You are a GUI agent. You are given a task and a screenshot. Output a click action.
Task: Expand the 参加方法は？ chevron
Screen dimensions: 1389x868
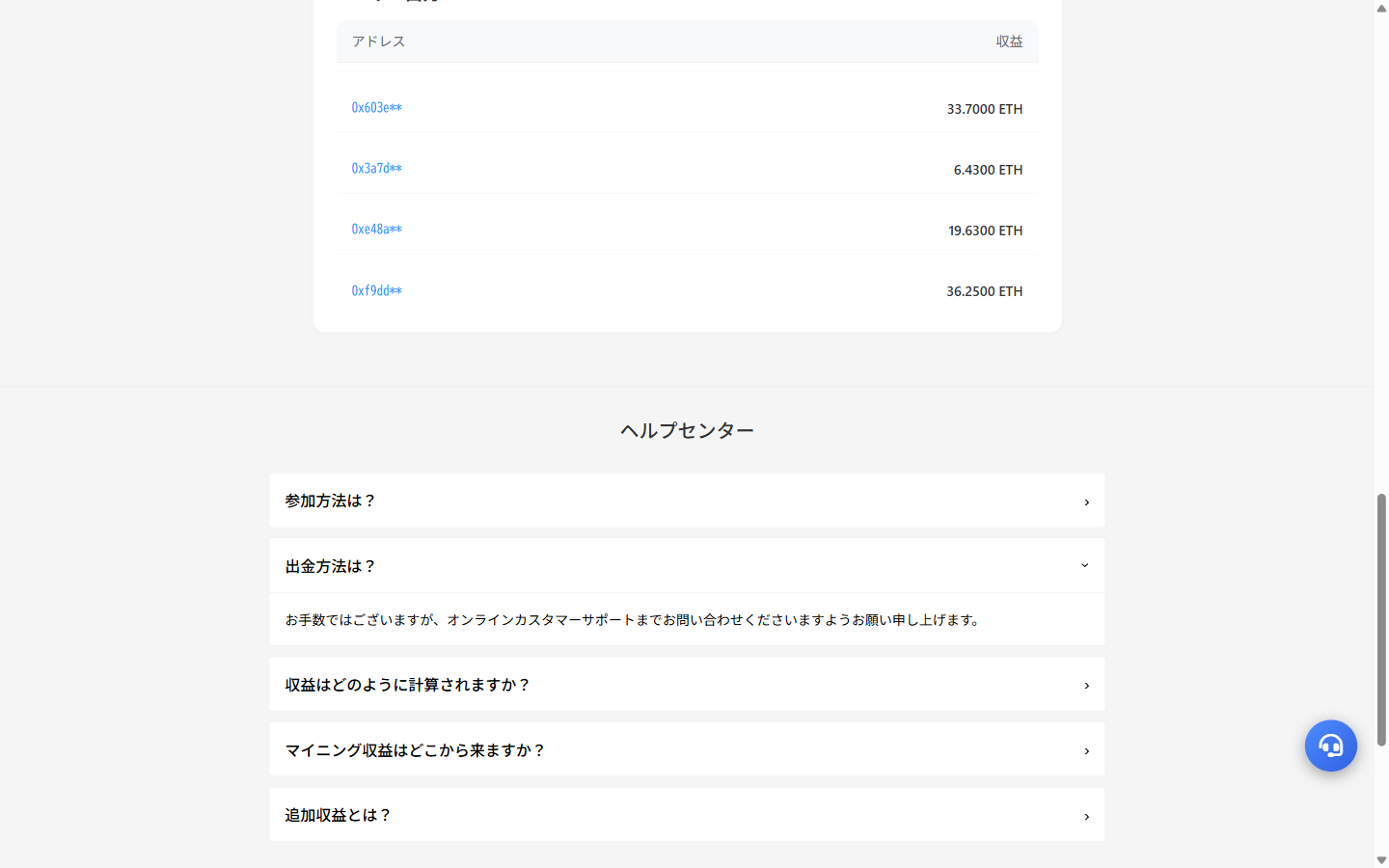pyautogui.click(x=1086, y=502)
